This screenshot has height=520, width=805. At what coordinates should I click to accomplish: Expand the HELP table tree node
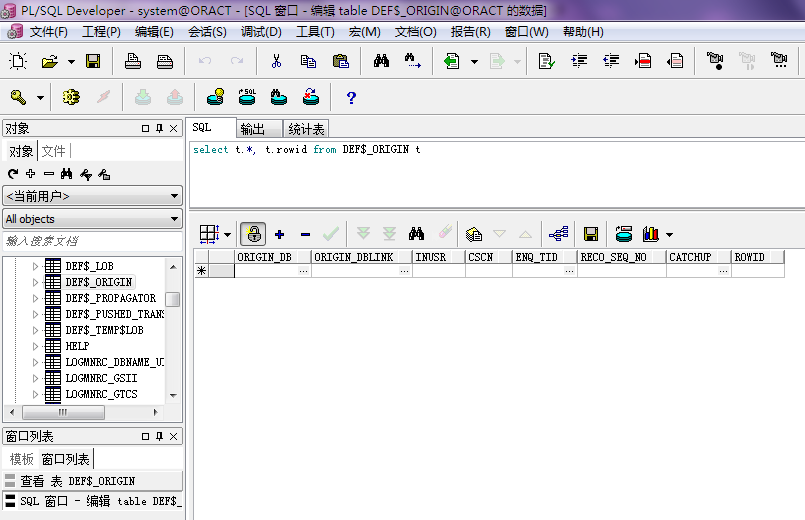pyautogui.click(x=35, y=346)
